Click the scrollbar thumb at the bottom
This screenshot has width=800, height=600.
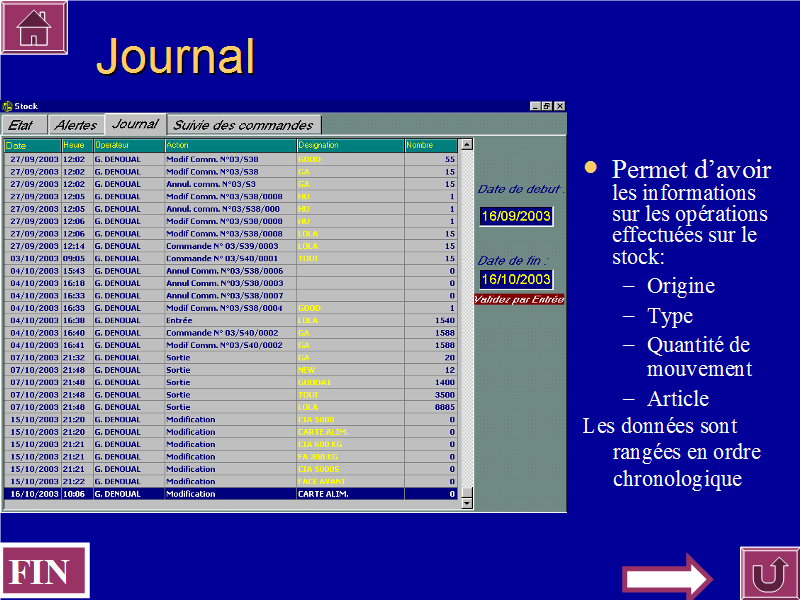(466, 493)
